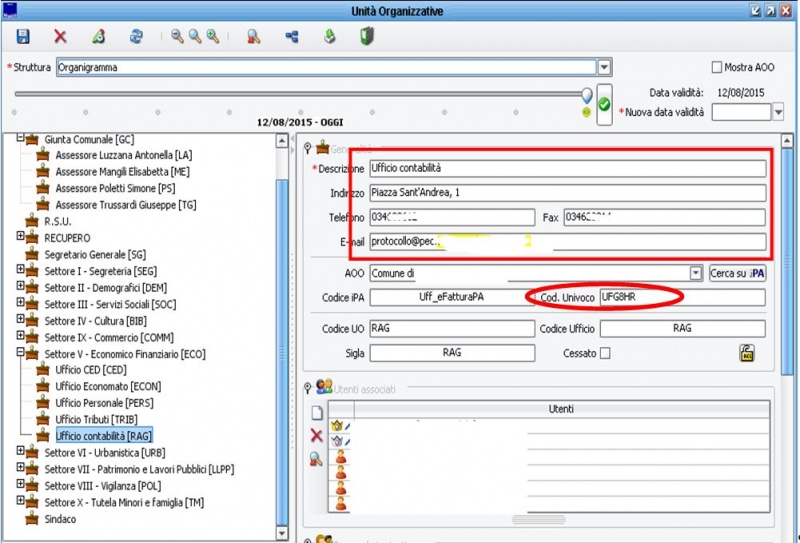Viewport: 800px width, 543px height.
Task: Toggle the Cessato checkbox
Action: [605, 353]
